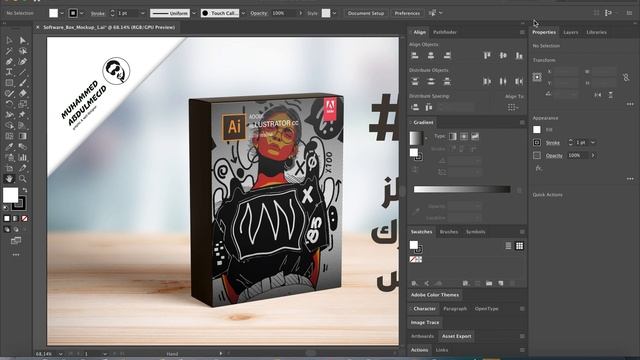Click Horizontal Distribute Left icon
This screenshot has height=360, width=640.
(x=487, y=81)
